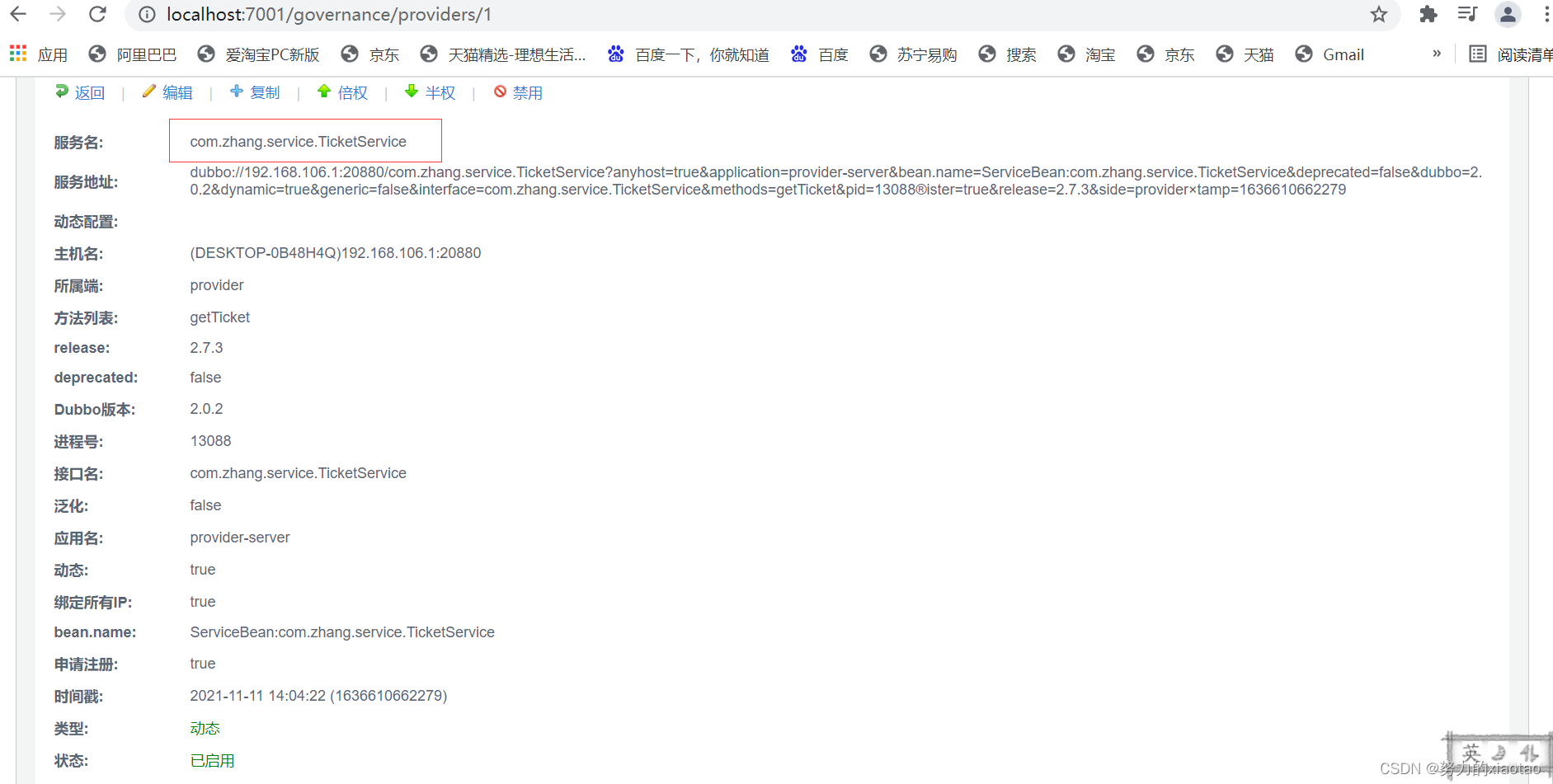Viewport: 1553px width, 784px height.
Task: Click the 半权 half-weight action
Action: (x=430, y=92)
